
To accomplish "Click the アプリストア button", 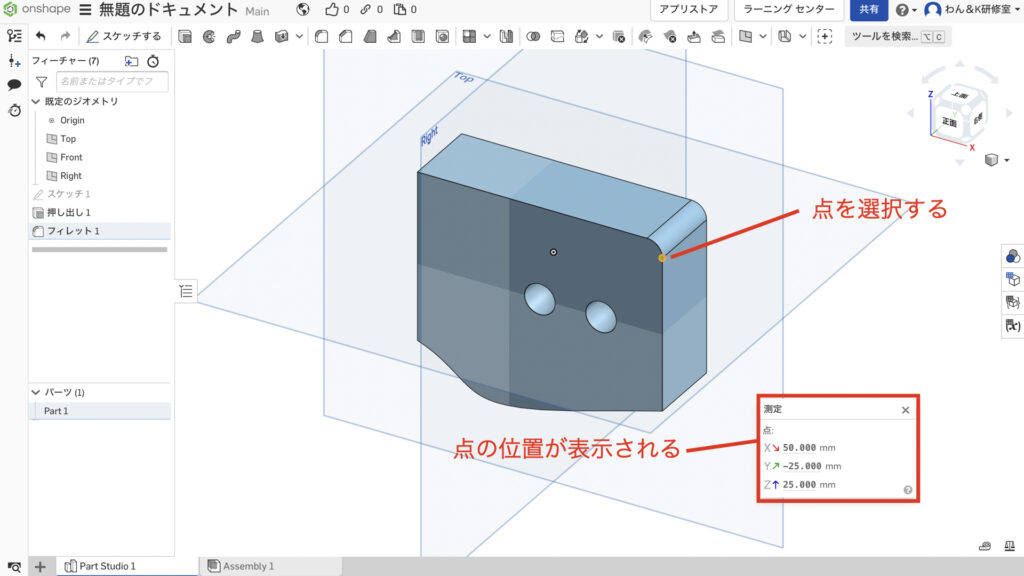I will (x=688, y=10).
